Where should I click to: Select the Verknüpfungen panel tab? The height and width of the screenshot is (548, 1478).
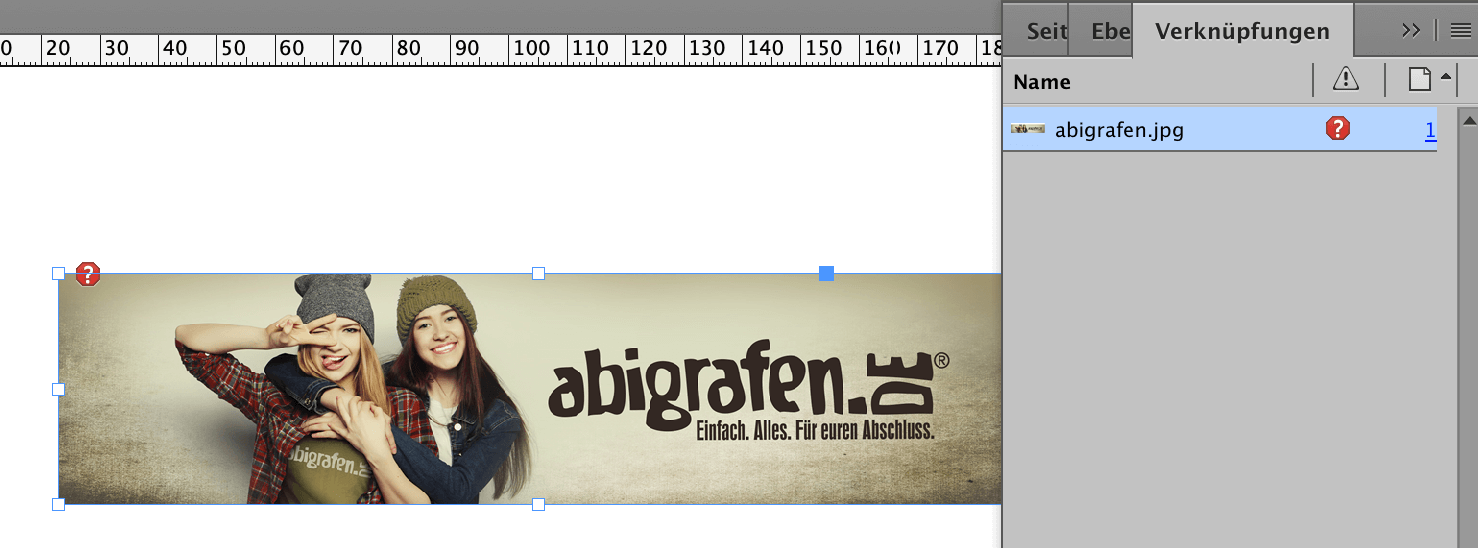(x=1242, y=31)
